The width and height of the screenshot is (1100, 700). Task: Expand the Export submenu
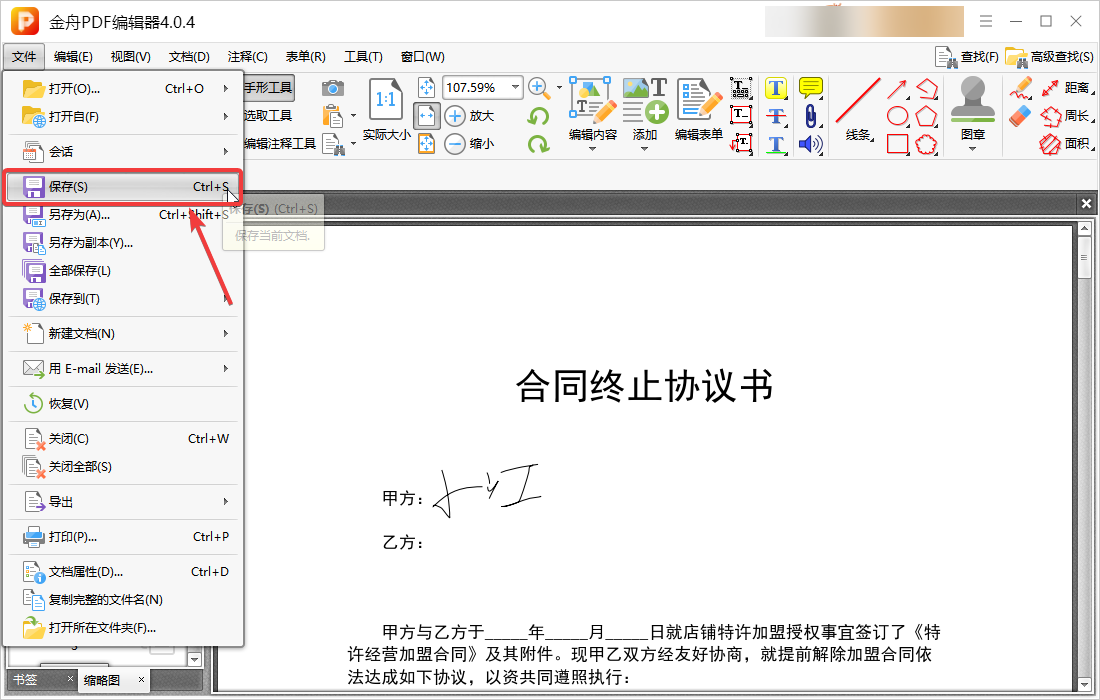tap(125, 502)
